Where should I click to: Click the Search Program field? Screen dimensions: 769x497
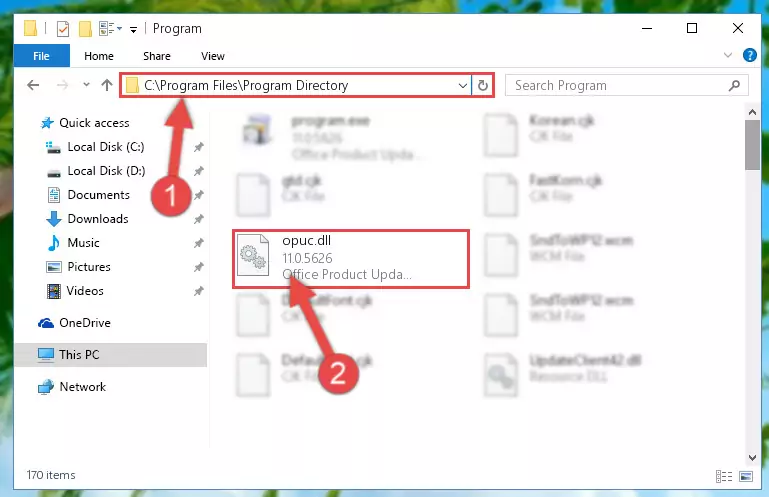point(627,86)
